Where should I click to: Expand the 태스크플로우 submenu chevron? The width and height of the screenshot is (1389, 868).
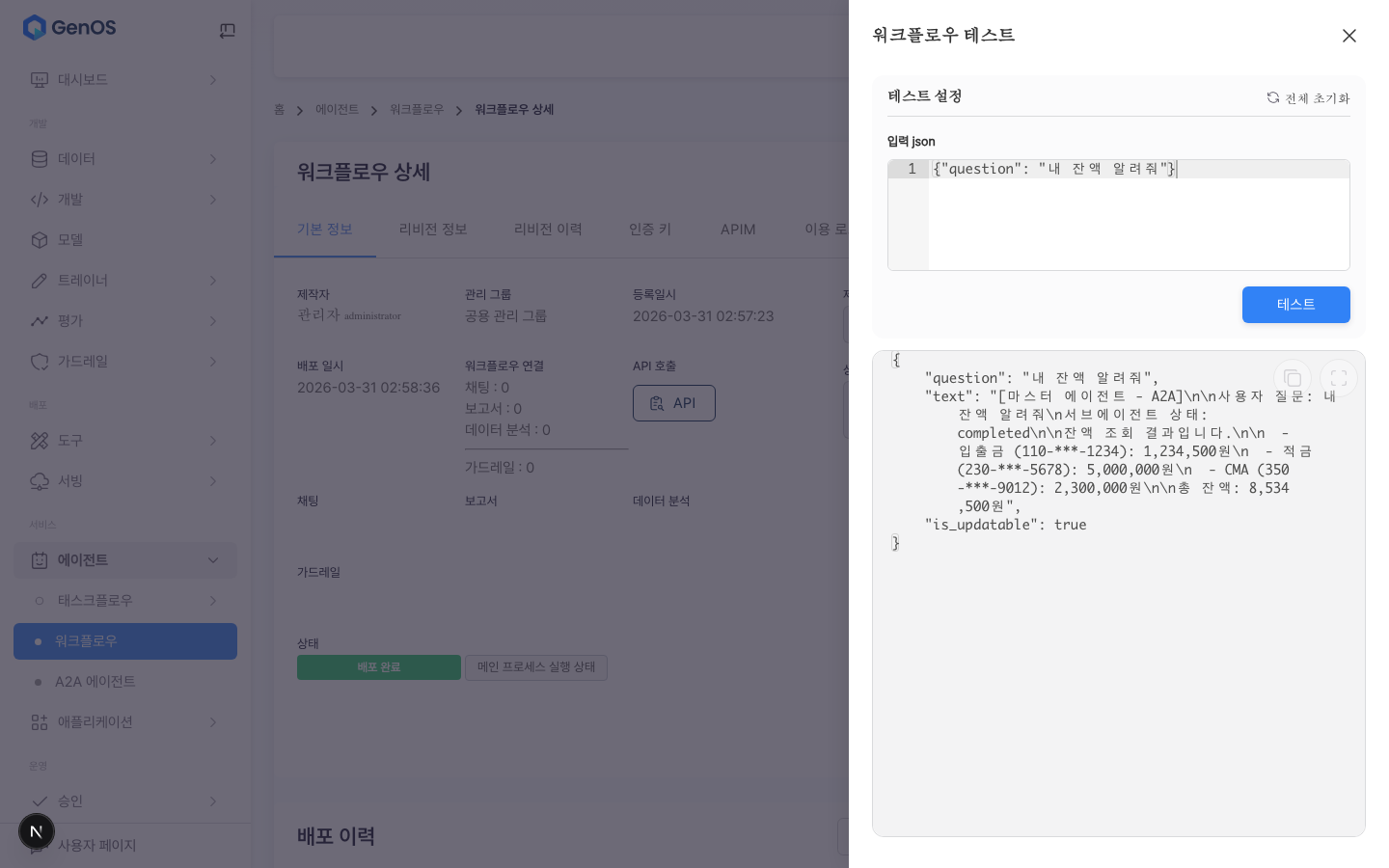click(x=213, y=601)
